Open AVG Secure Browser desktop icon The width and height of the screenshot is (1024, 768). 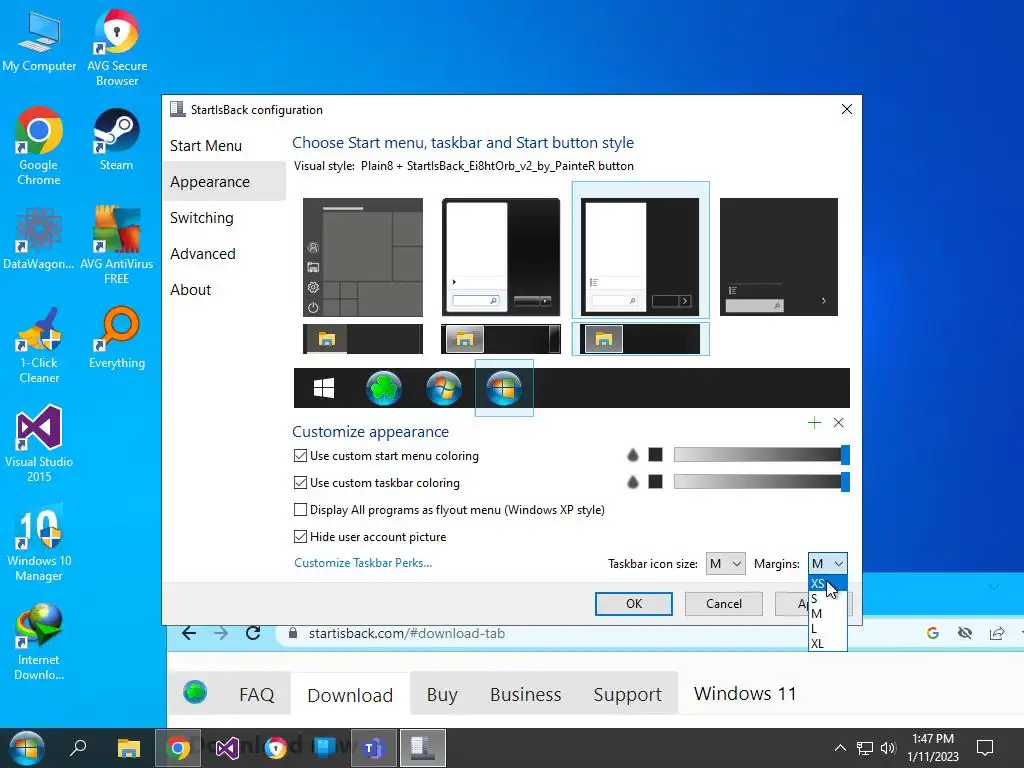117,48
